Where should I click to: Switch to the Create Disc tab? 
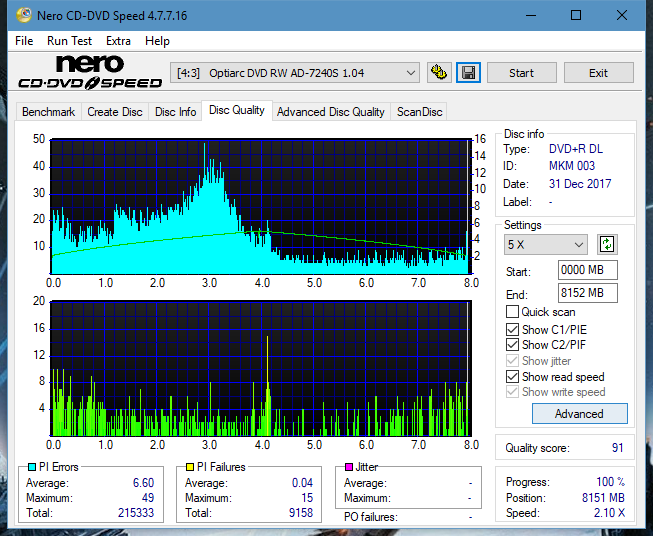pos(115,112)
